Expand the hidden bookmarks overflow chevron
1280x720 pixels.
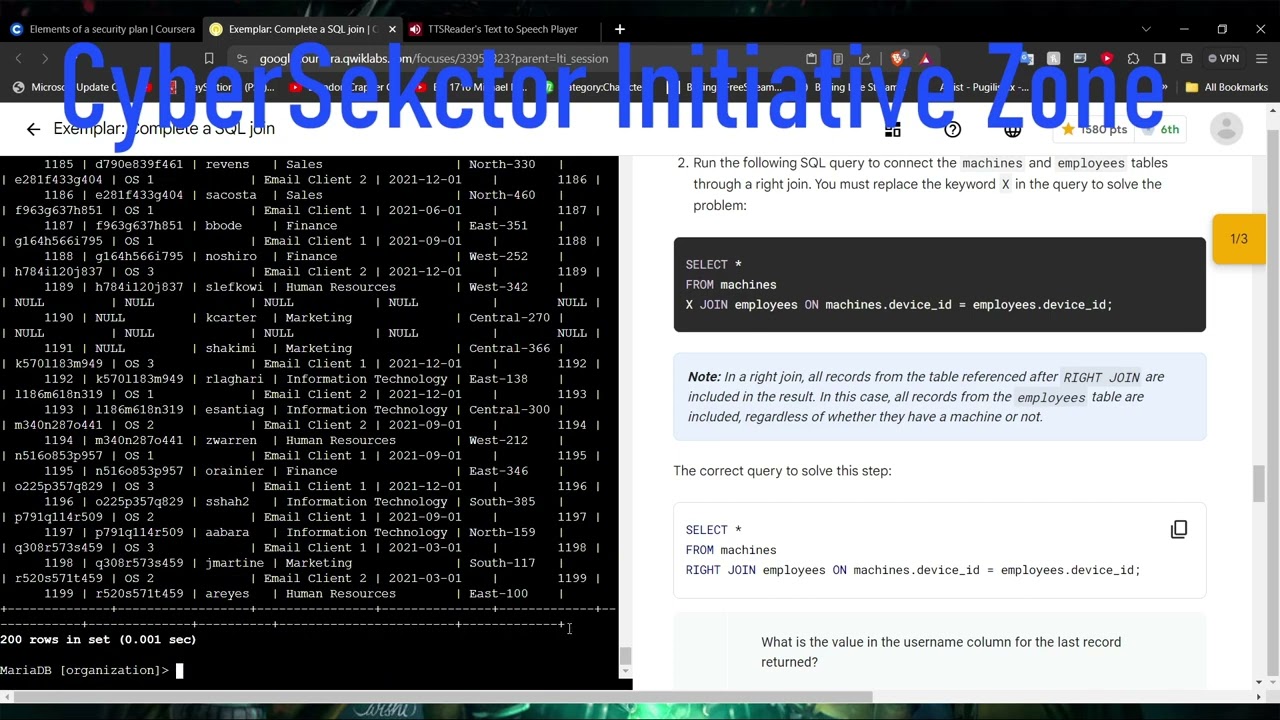point(1164,87)
